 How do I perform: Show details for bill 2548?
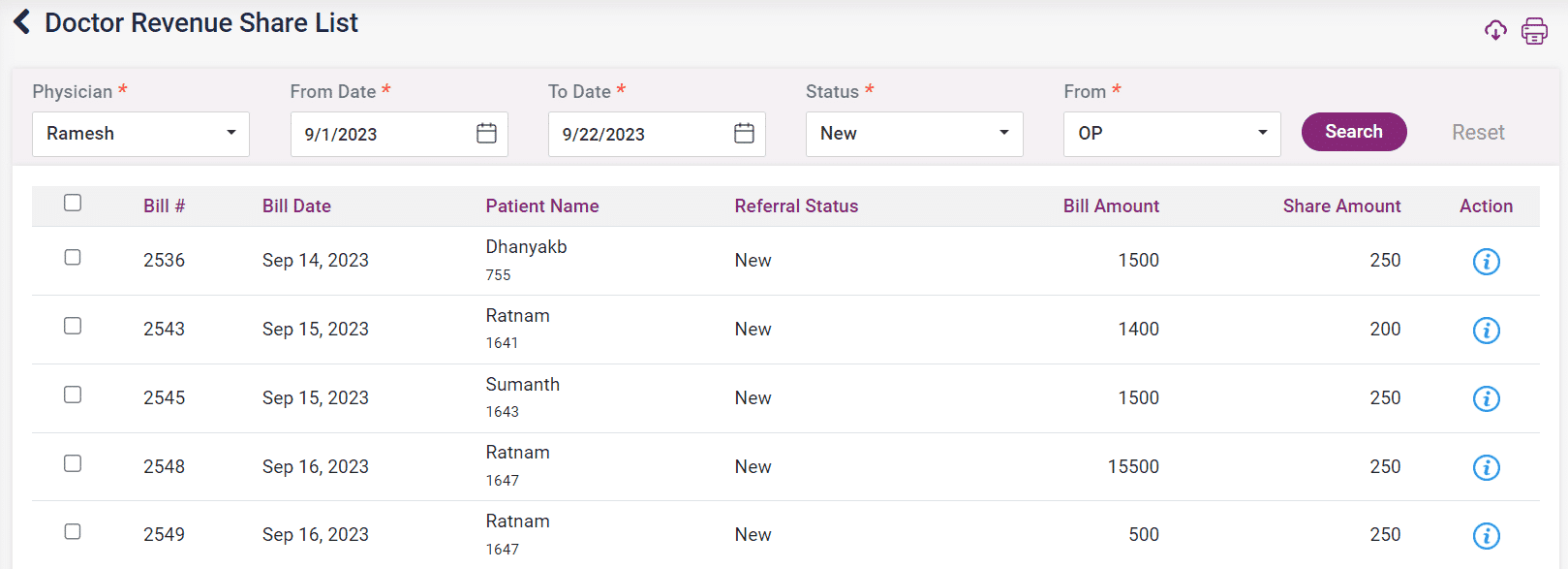(1486, 467)
